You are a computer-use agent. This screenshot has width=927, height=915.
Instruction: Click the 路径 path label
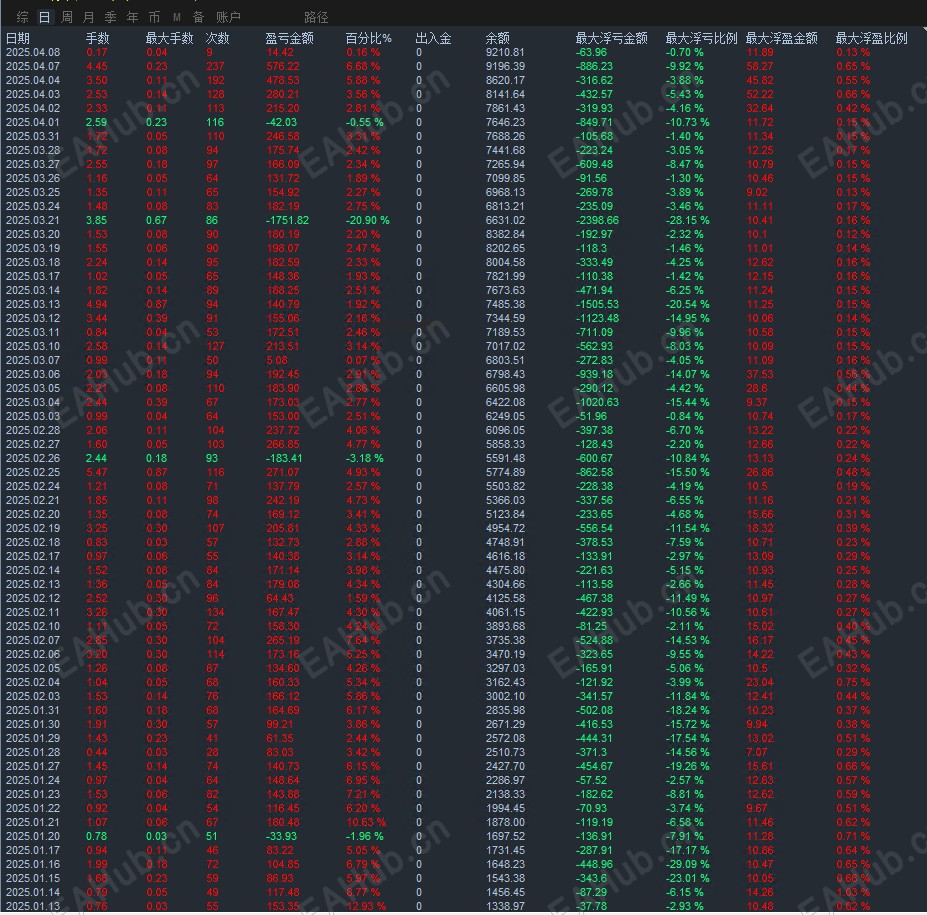point(316,18)
